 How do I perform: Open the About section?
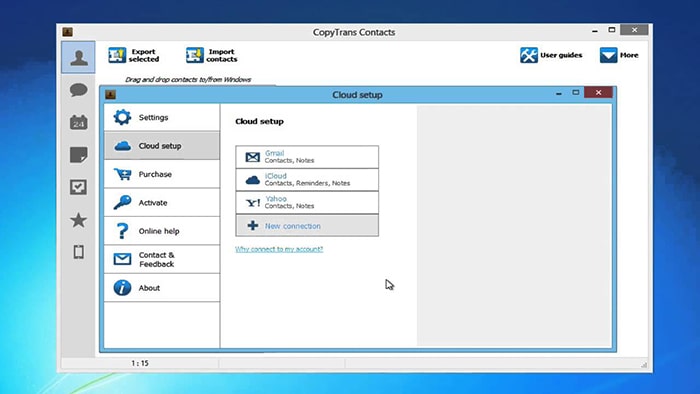coord(162,288)
